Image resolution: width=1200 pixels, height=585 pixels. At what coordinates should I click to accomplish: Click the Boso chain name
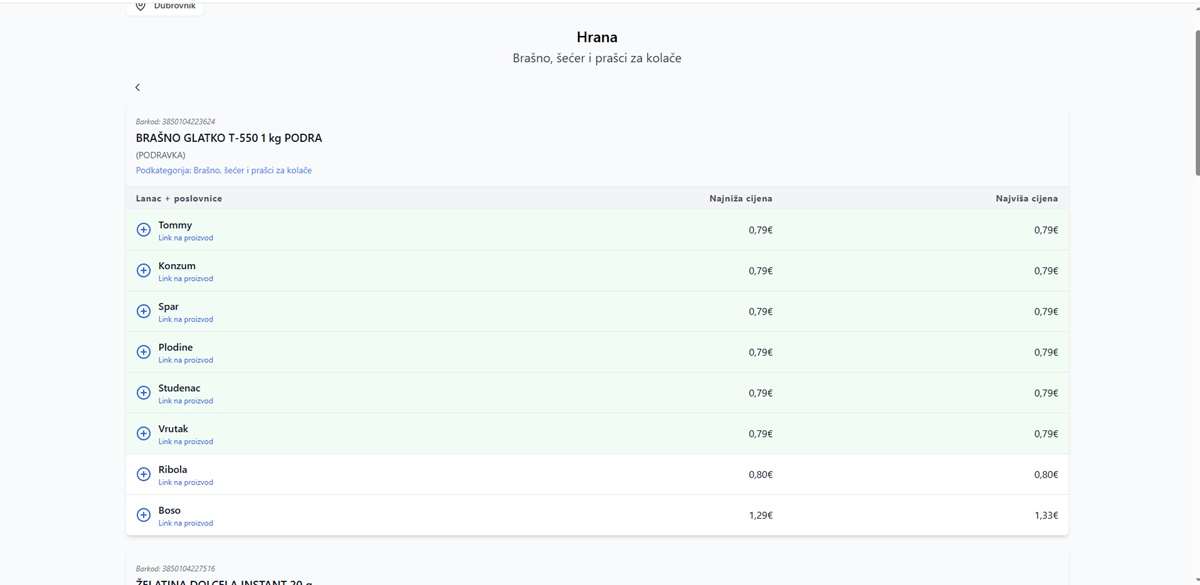coord(169,510)
